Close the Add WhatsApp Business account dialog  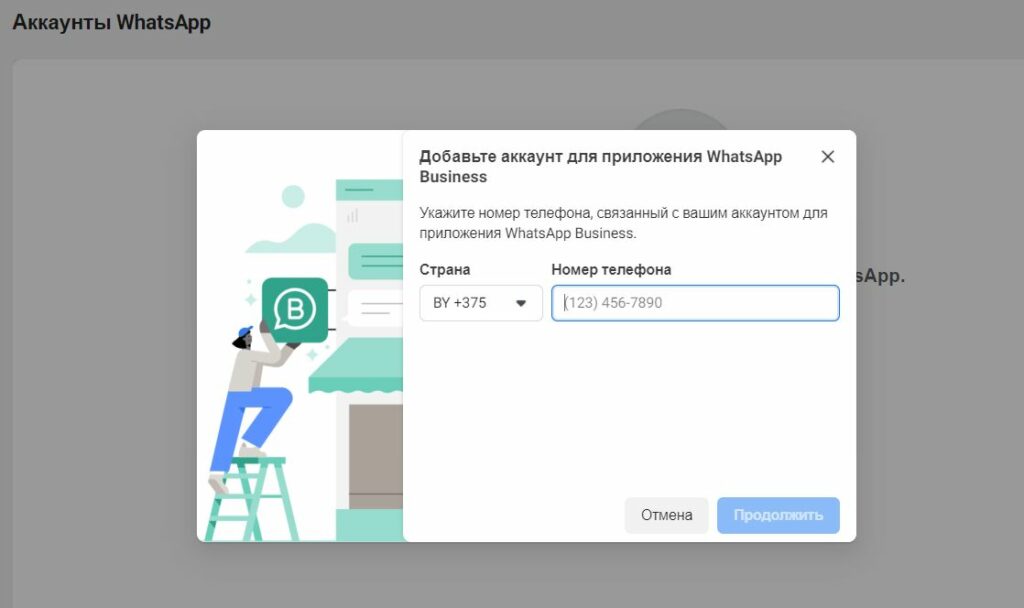pyautogui.click(x=827, y=157)
